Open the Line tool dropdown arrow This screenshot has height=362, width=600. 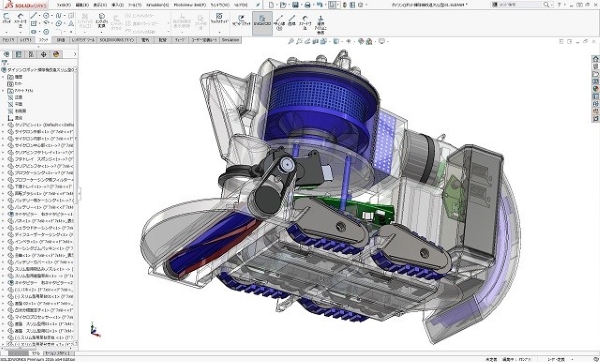click(39, 16)
